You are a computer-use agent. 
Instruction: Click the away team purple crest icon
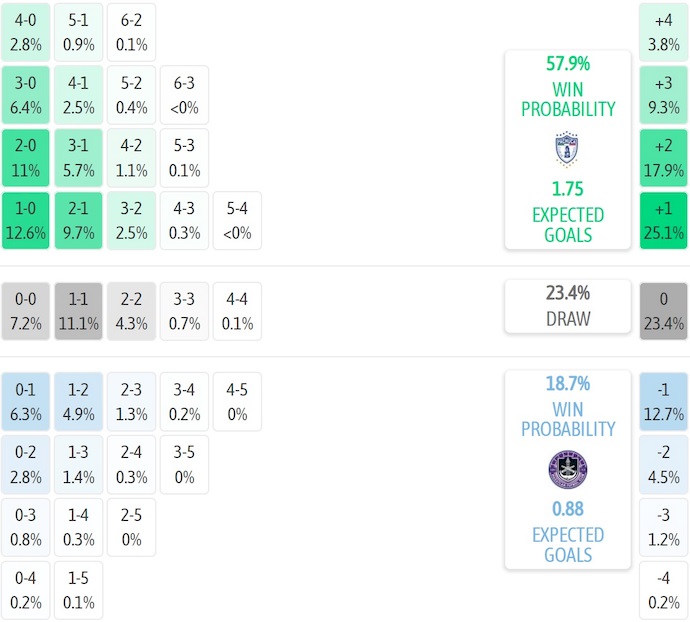tap(567, 469)
